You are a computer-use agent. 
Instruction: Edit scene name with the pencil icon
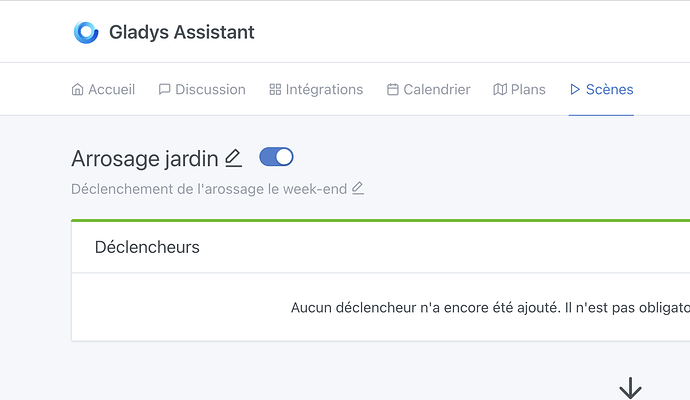[233, 158]
